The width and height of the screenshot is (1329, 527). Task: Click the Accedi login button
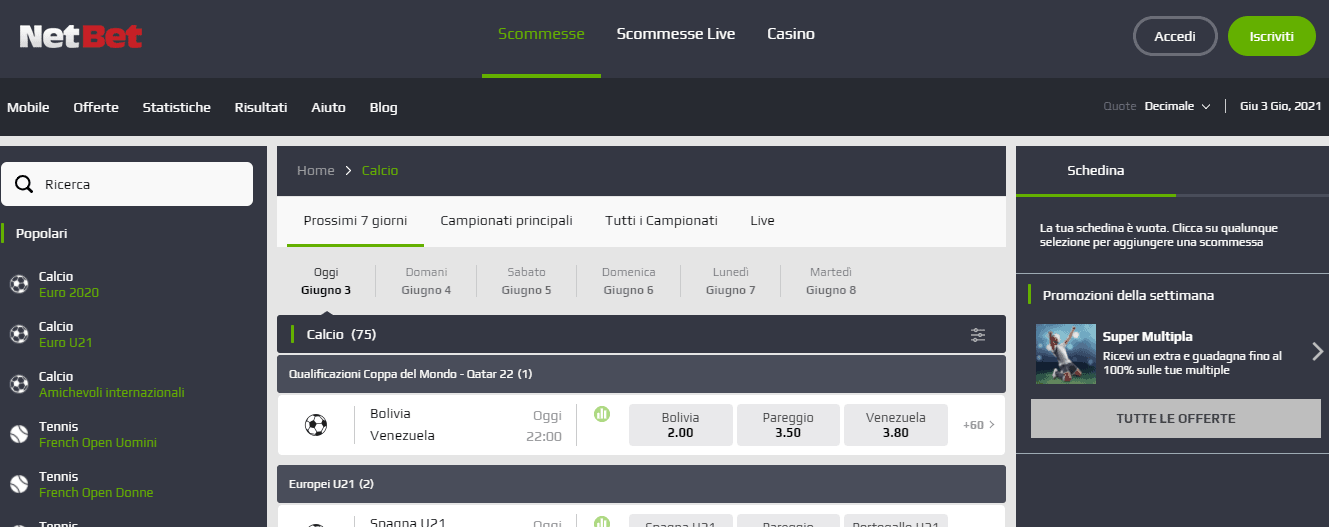coord(1175,36)
